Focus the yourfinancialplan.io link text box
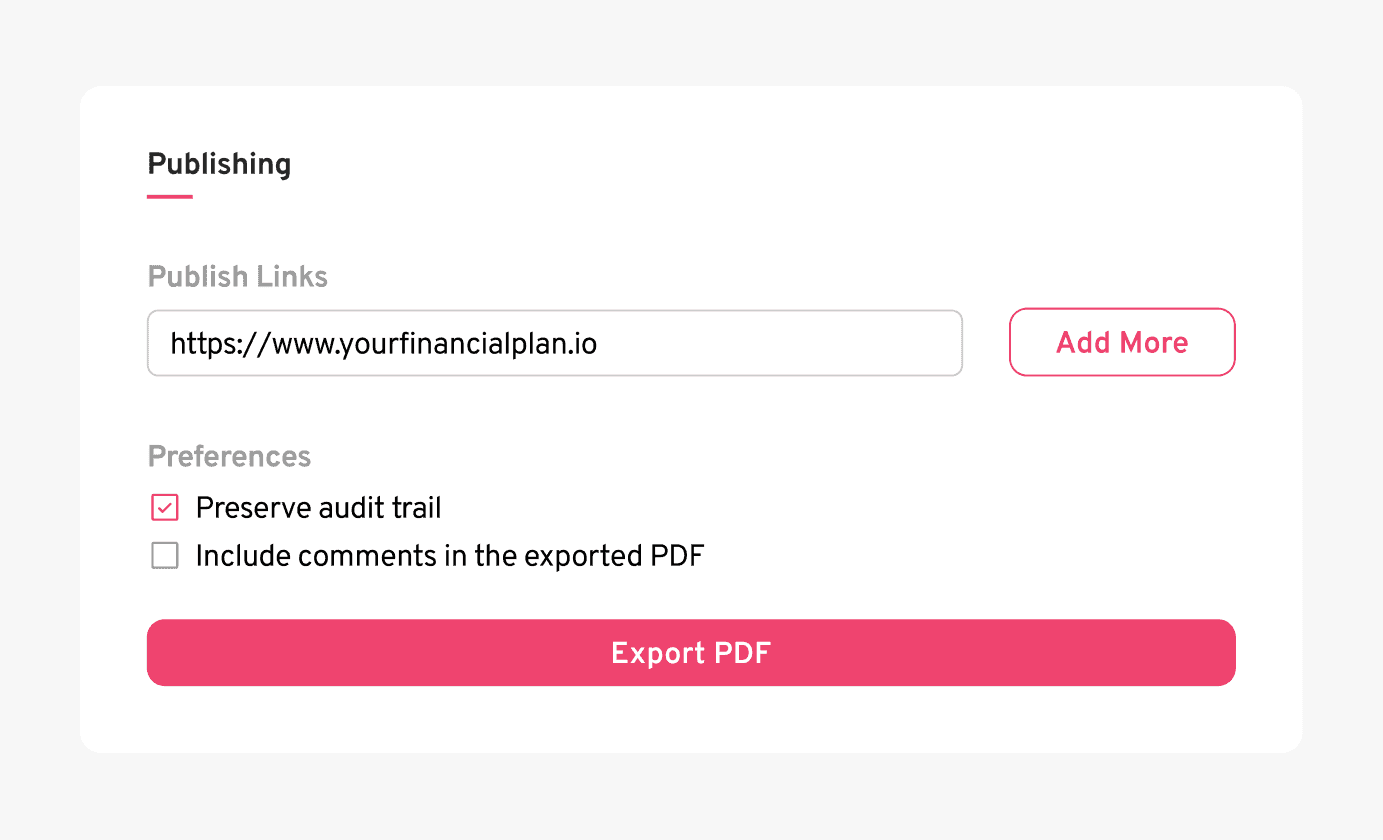 click(554, 342)
